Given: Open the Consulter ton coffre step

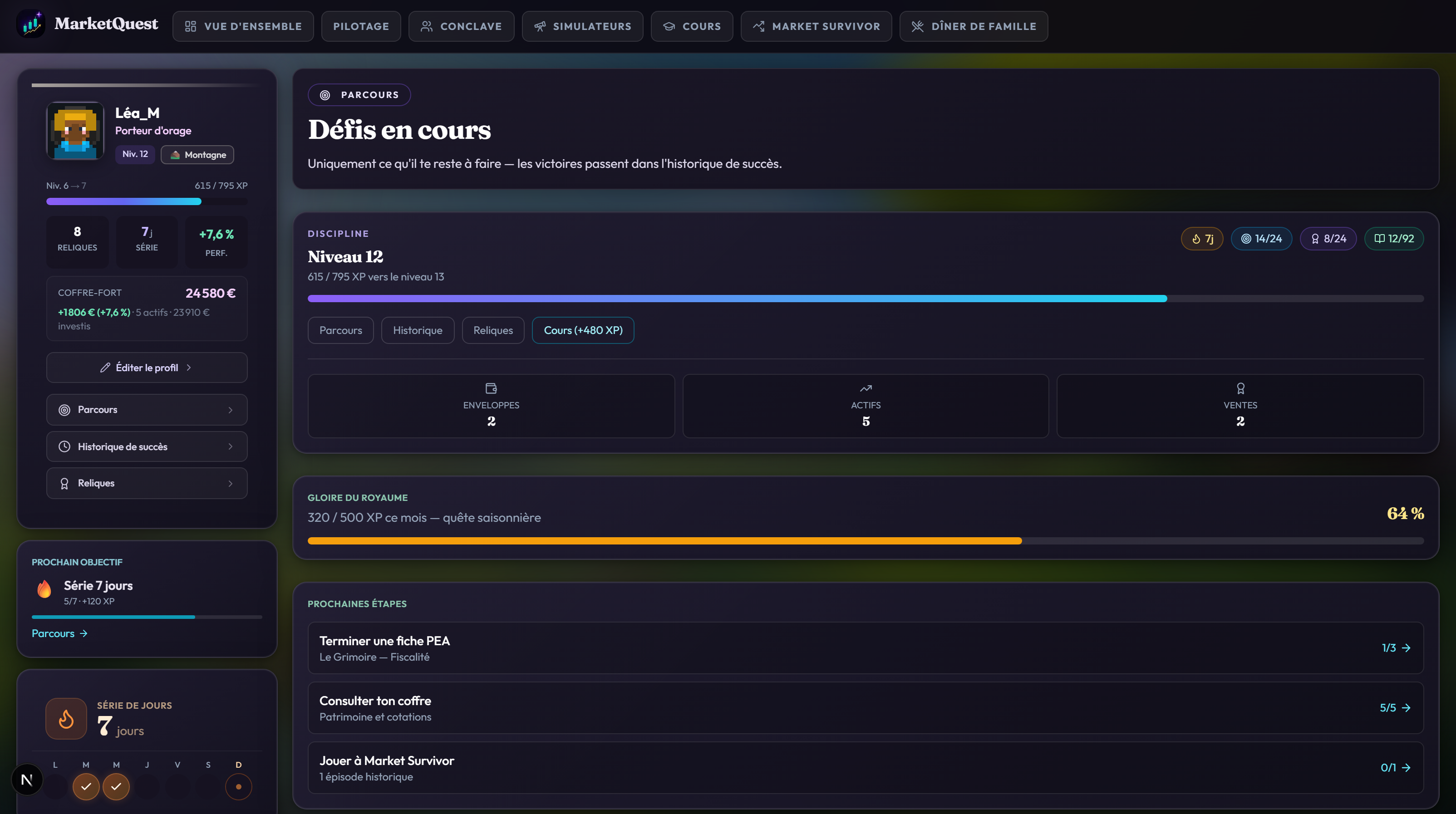Looking at the screenshot, I should tap(866, 708).
